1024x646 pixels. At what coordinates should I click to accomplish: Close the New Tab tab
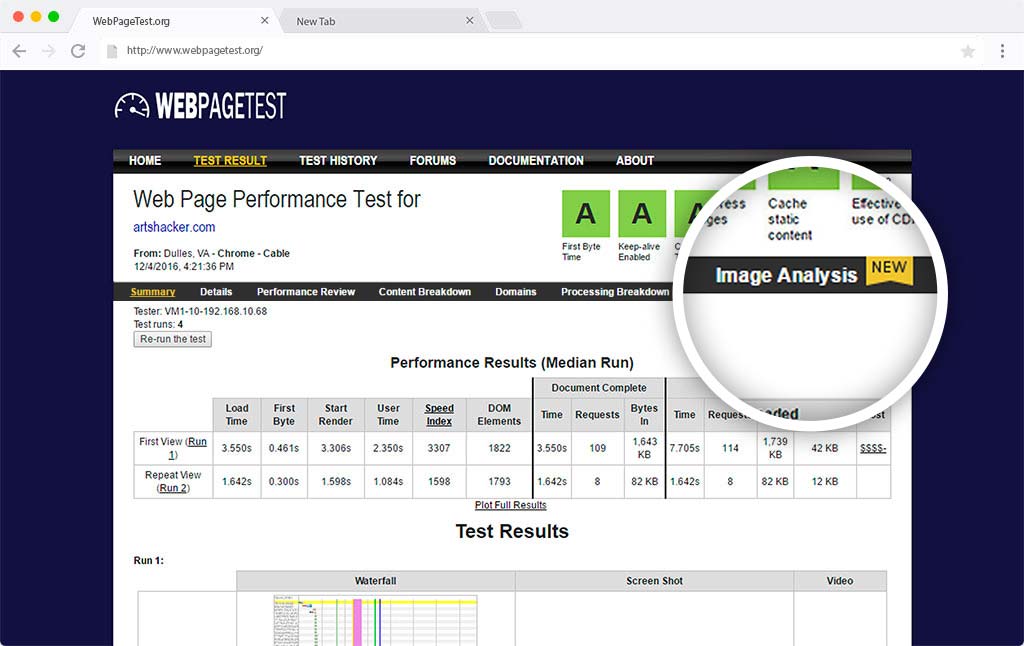470,20
